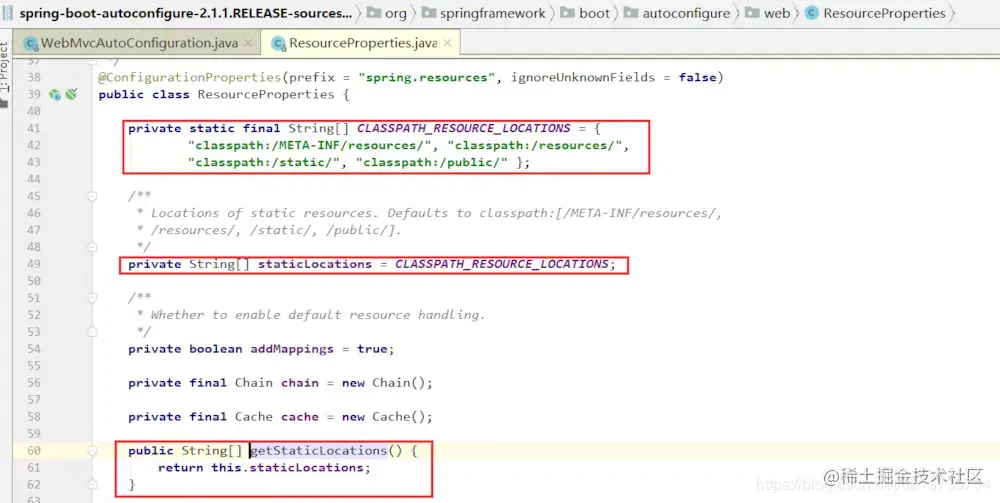
Task: Click line number 41 in gutter
Action: tap(33, 128)
